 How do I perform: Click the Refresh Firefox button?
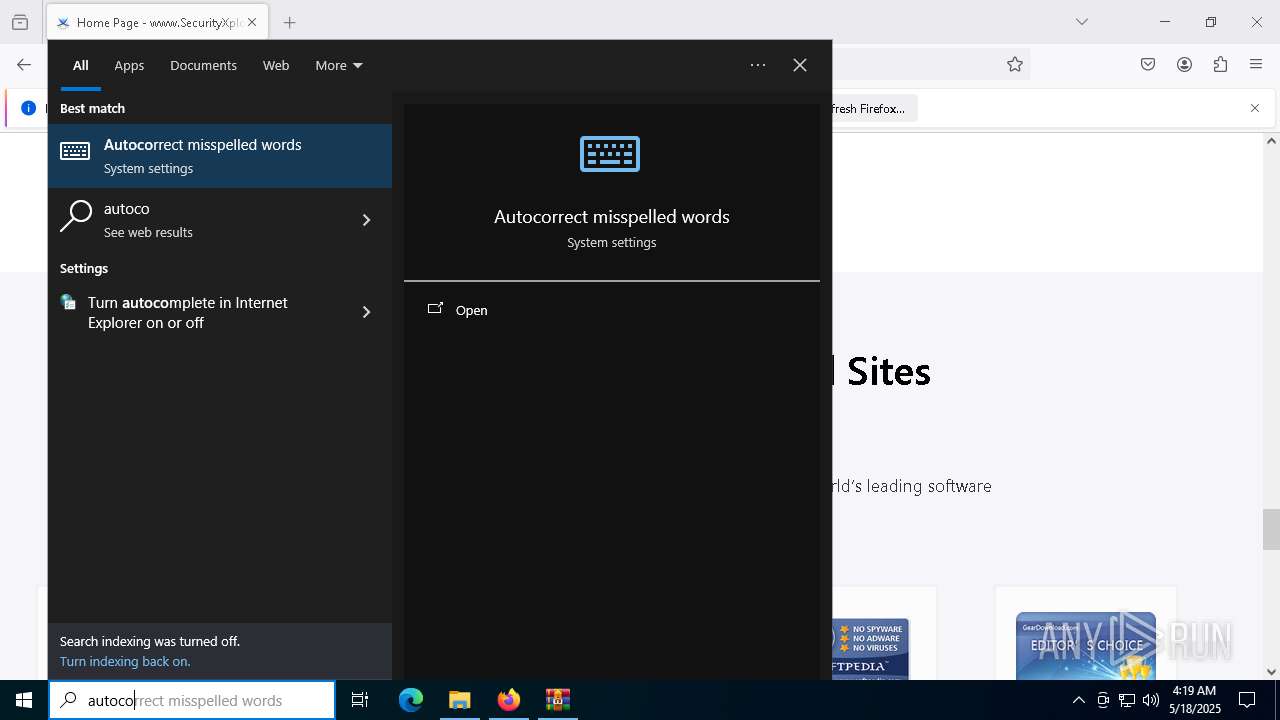pyautogui.click(x=872, y=108)
